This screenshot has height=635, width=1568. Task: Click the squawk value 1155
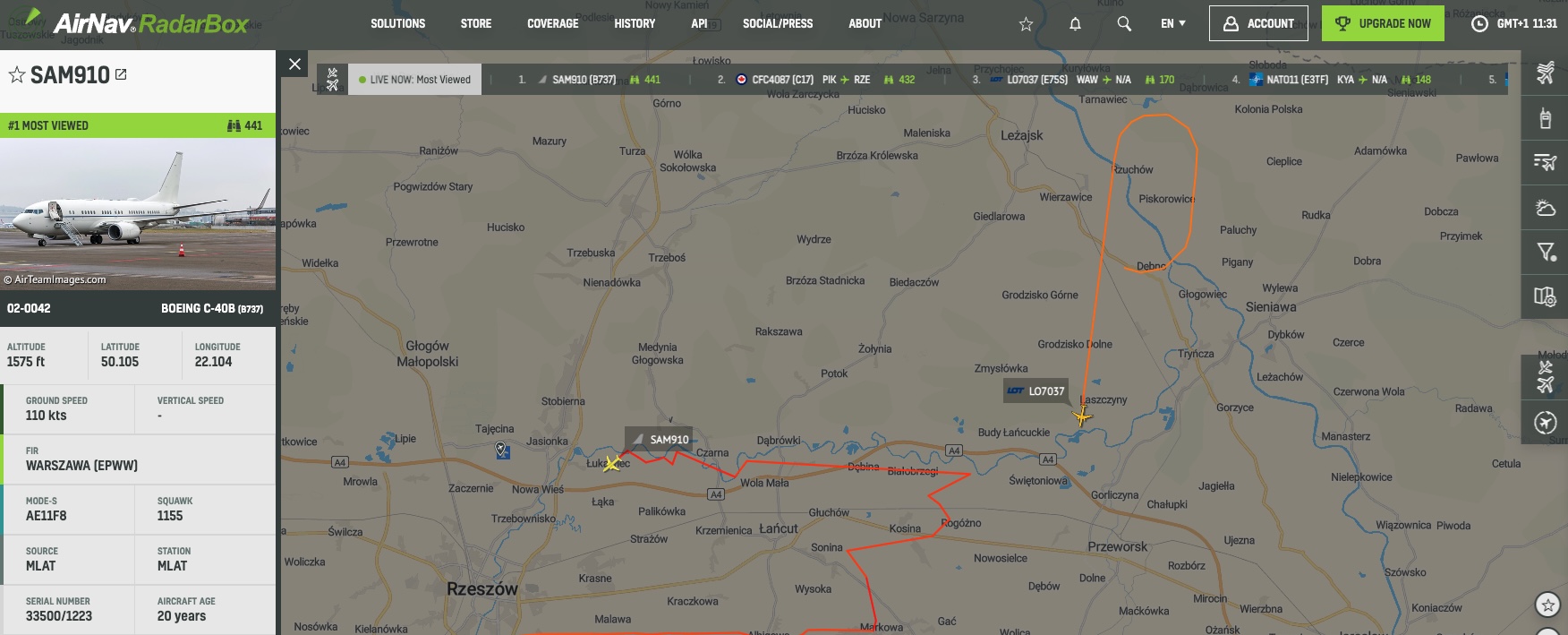point(170,516)
